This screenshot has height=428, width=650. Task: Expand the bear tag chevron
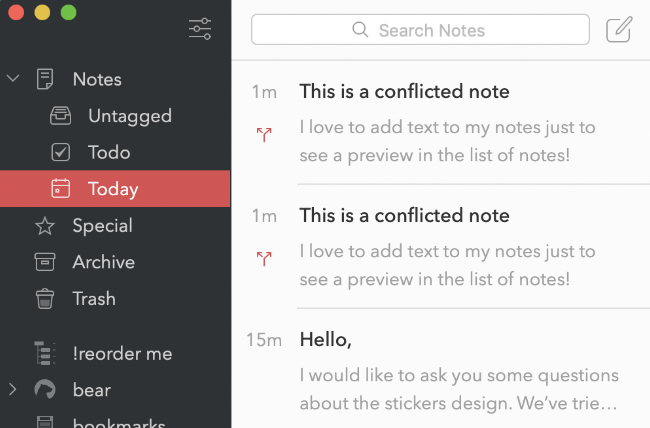13,389
